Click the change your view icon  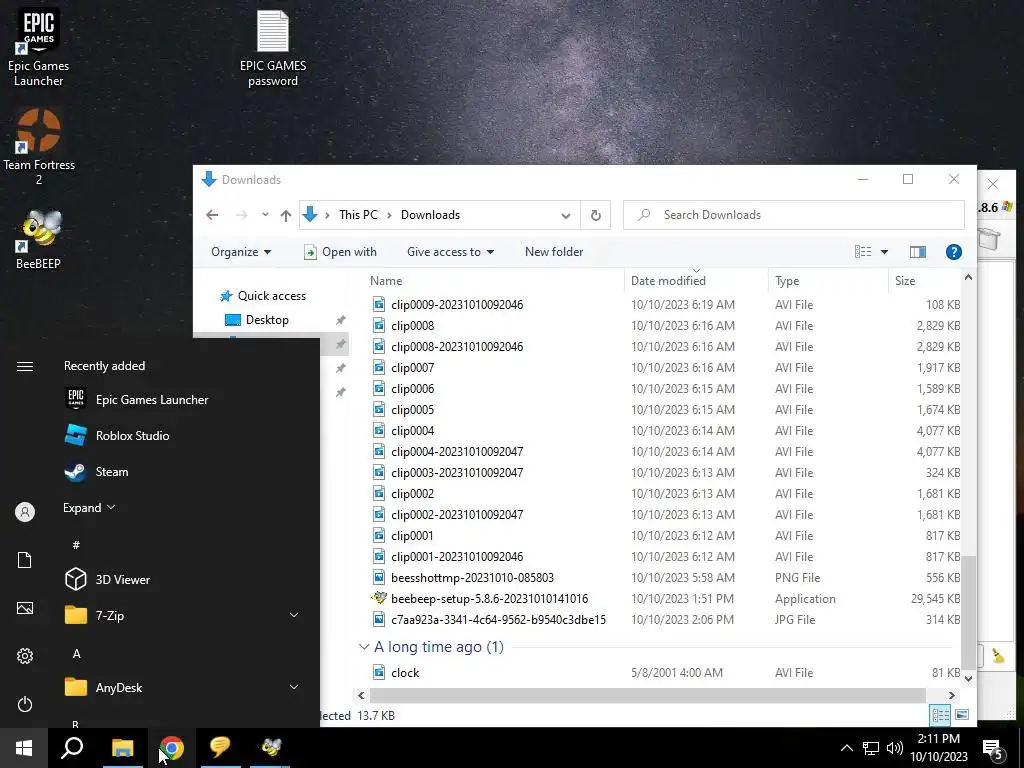[x=863, y=252]
